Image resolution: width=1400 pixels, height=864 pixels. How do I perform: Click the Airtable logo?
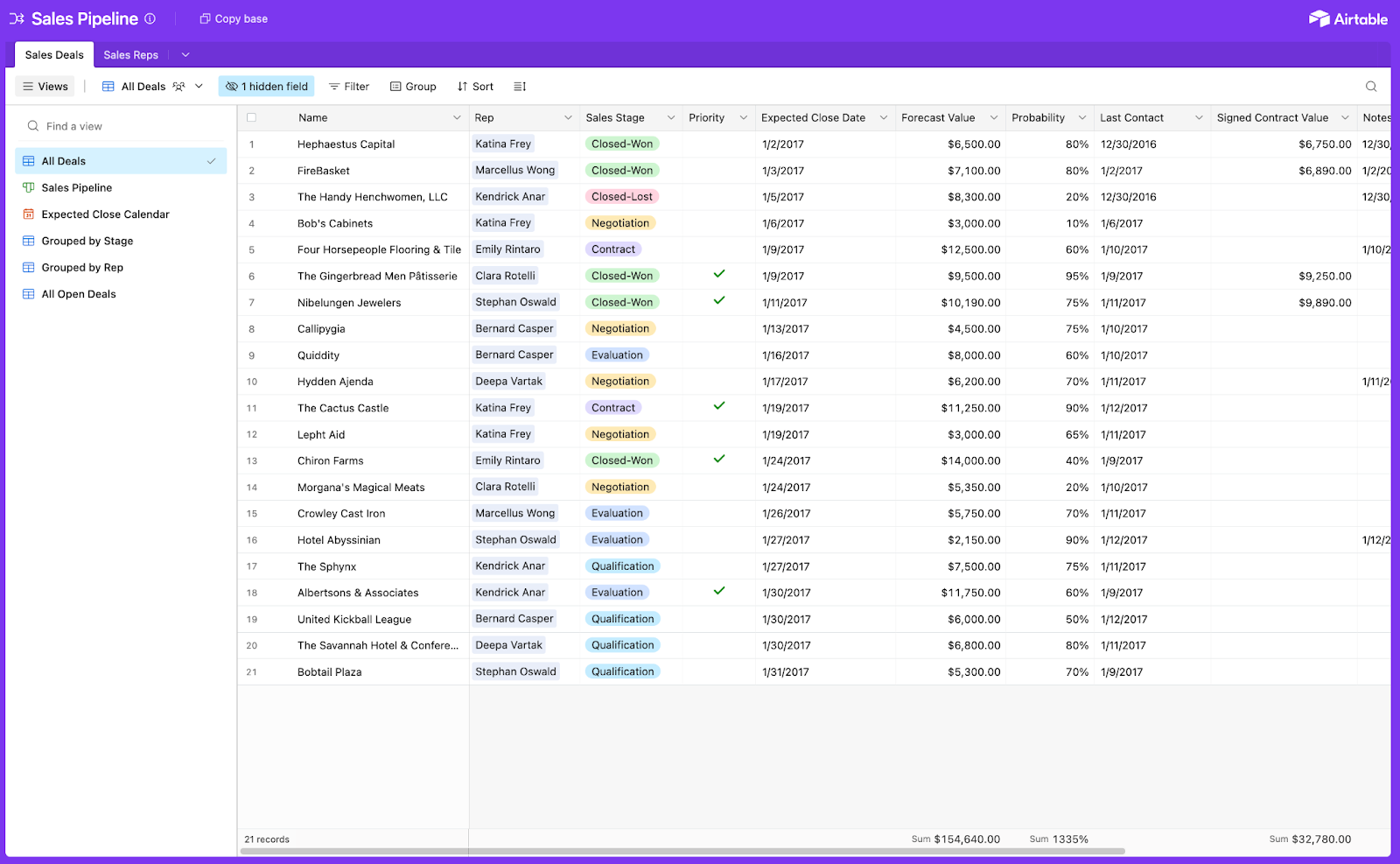1347,18
